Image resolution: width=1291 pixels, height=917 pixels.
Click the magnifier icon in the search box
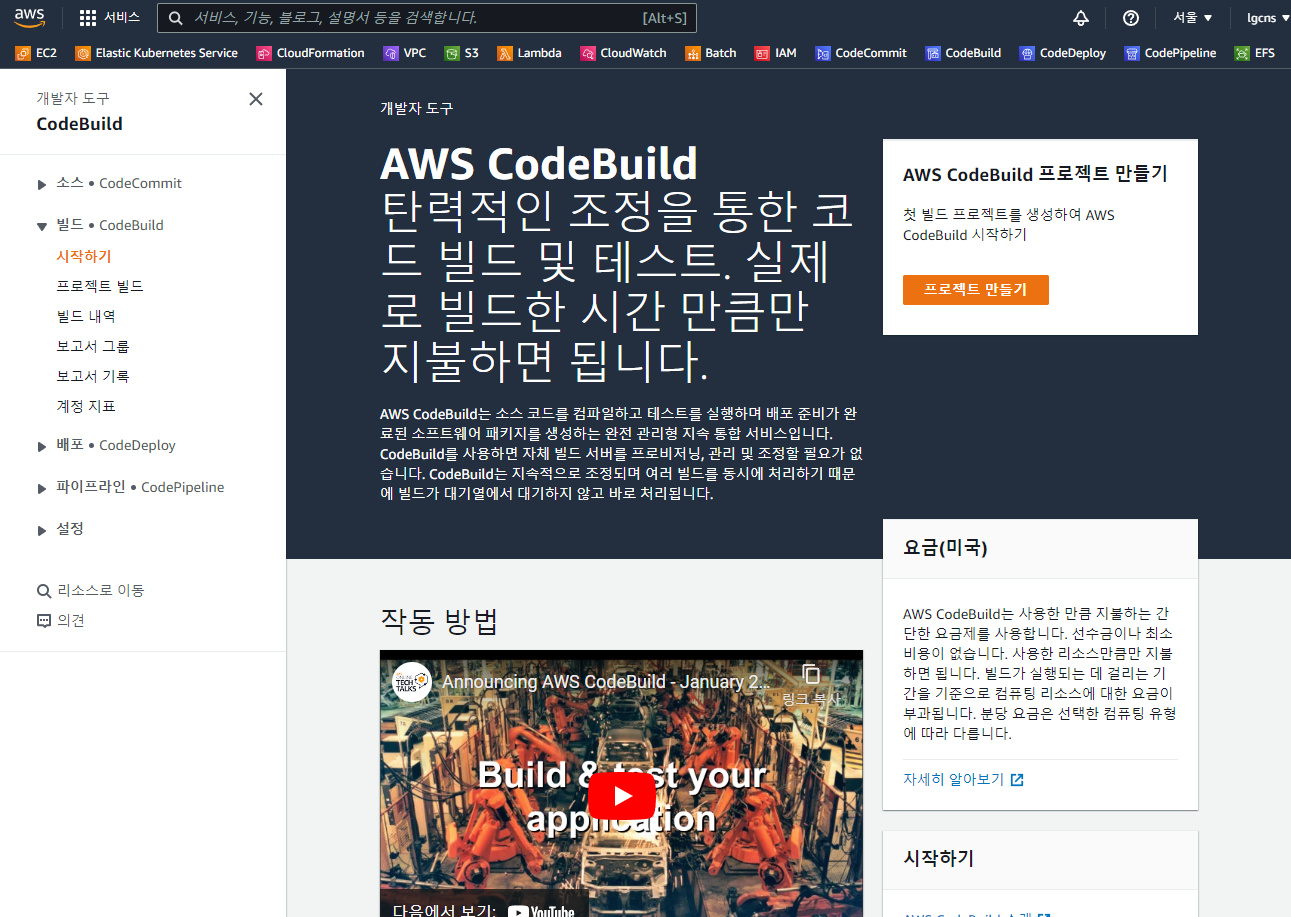(x=176, y=18)
